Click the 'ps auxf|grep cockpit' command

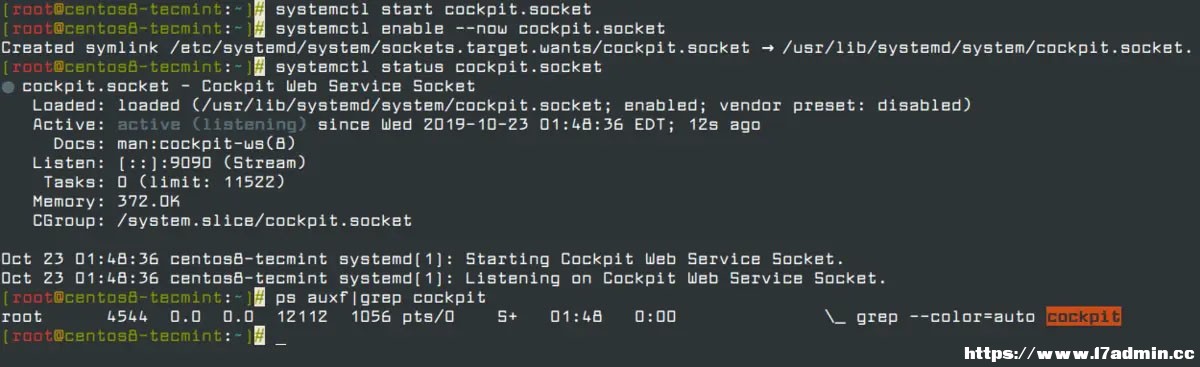click(x=380, y=298)
